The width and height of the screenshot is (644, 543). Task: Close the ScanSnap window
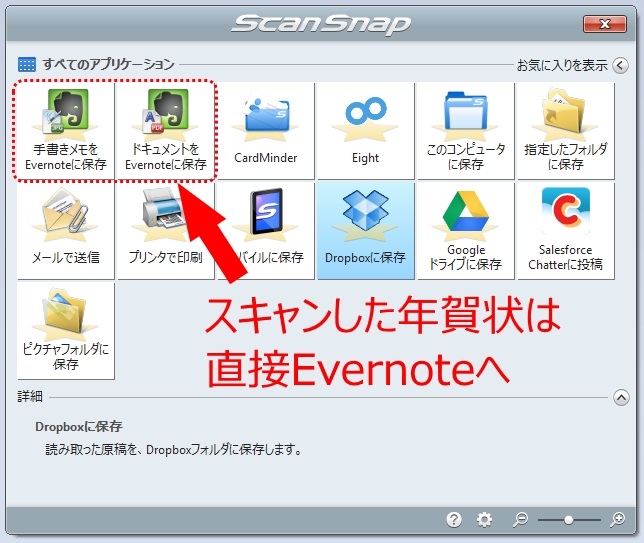(605, 24)
